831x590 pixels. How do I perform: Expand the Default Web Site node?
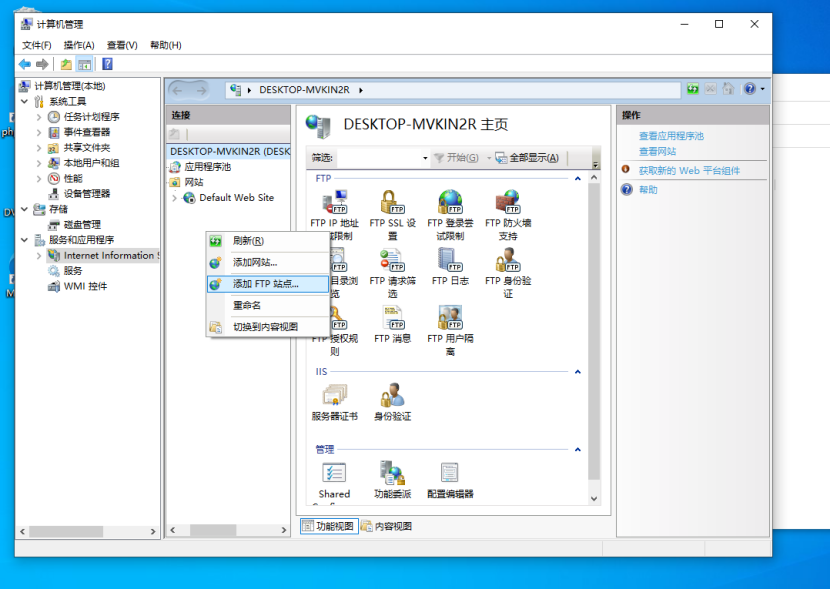(174, 198)
